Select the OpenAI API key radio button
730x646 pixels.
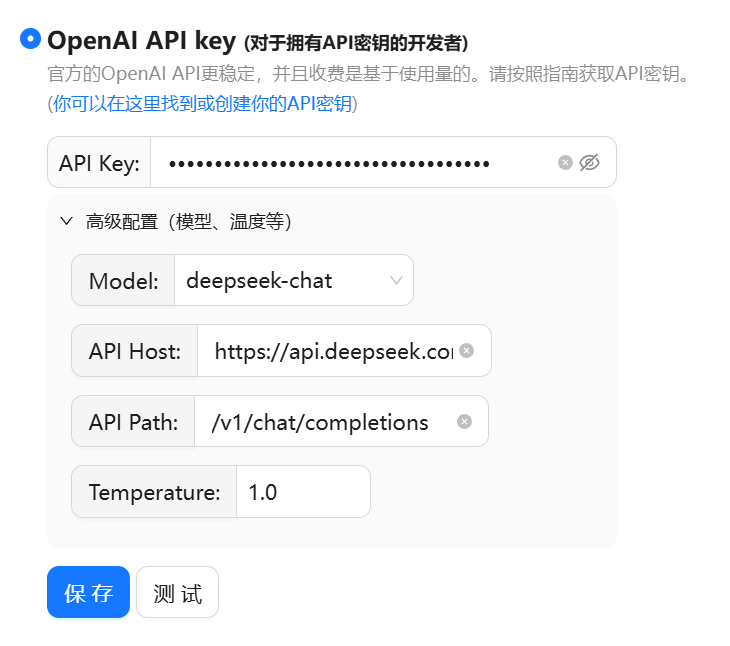[31, 39]
